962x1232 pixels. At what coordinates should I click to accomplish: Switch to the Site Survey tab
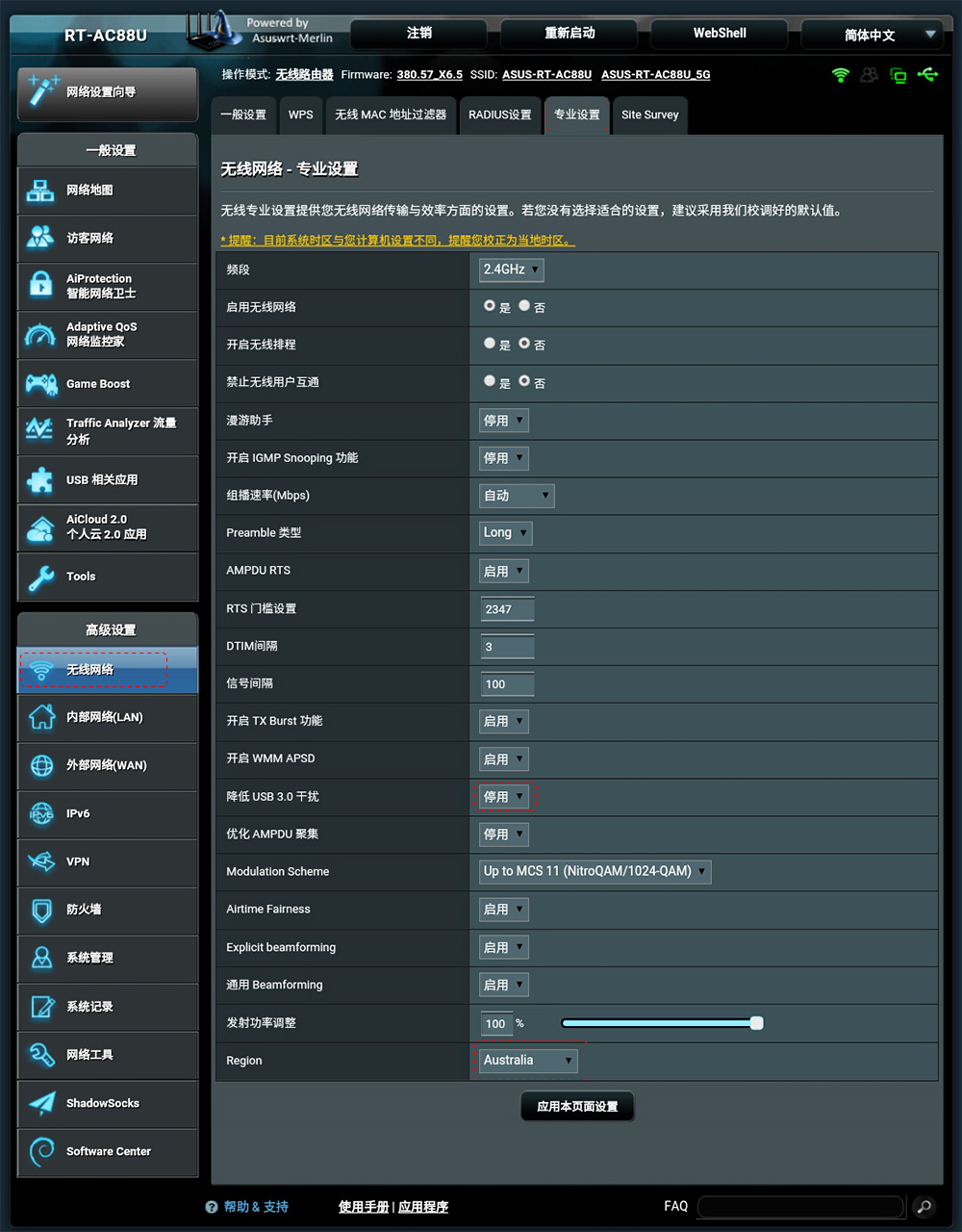coord(649,115)
